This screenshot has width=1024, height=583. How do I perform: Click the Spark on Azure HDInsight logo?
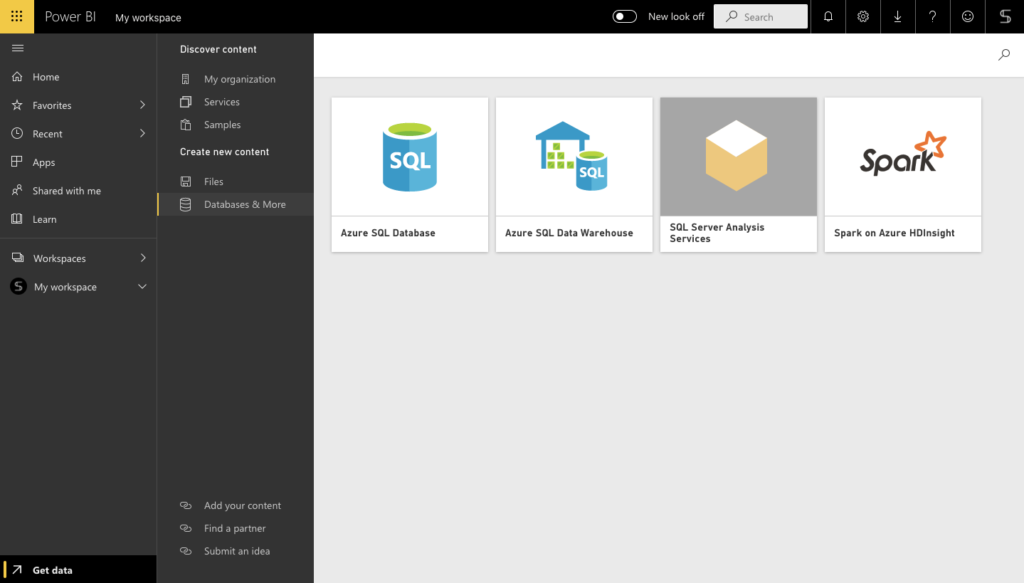click(x=903, y=154)
